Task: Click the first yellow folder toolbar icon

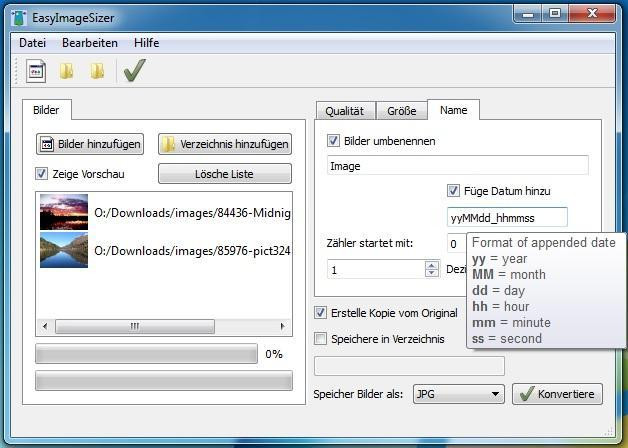Action: coord(66,71)
